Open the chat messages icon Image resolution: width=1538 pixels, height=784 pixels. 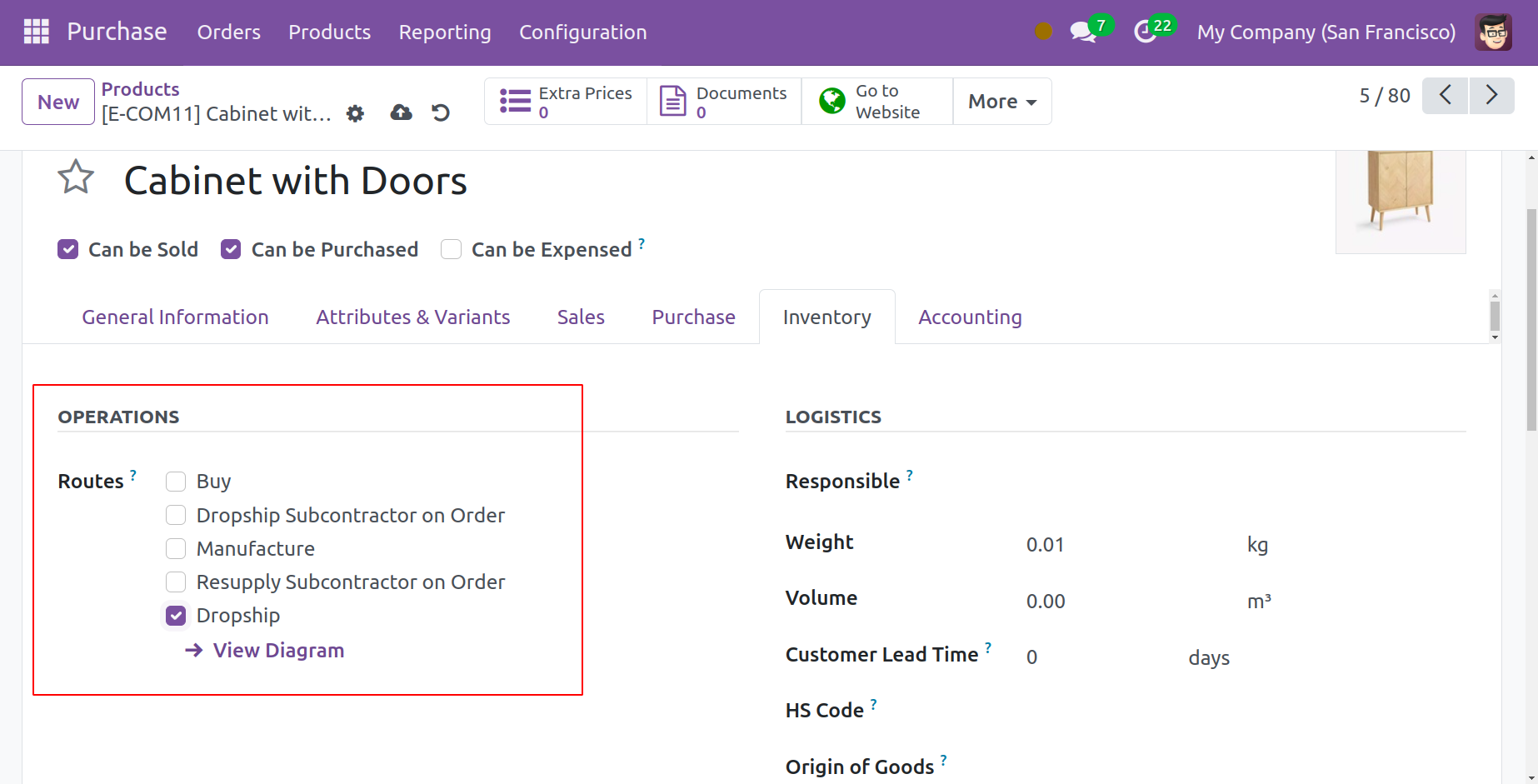click(1082, 32)
